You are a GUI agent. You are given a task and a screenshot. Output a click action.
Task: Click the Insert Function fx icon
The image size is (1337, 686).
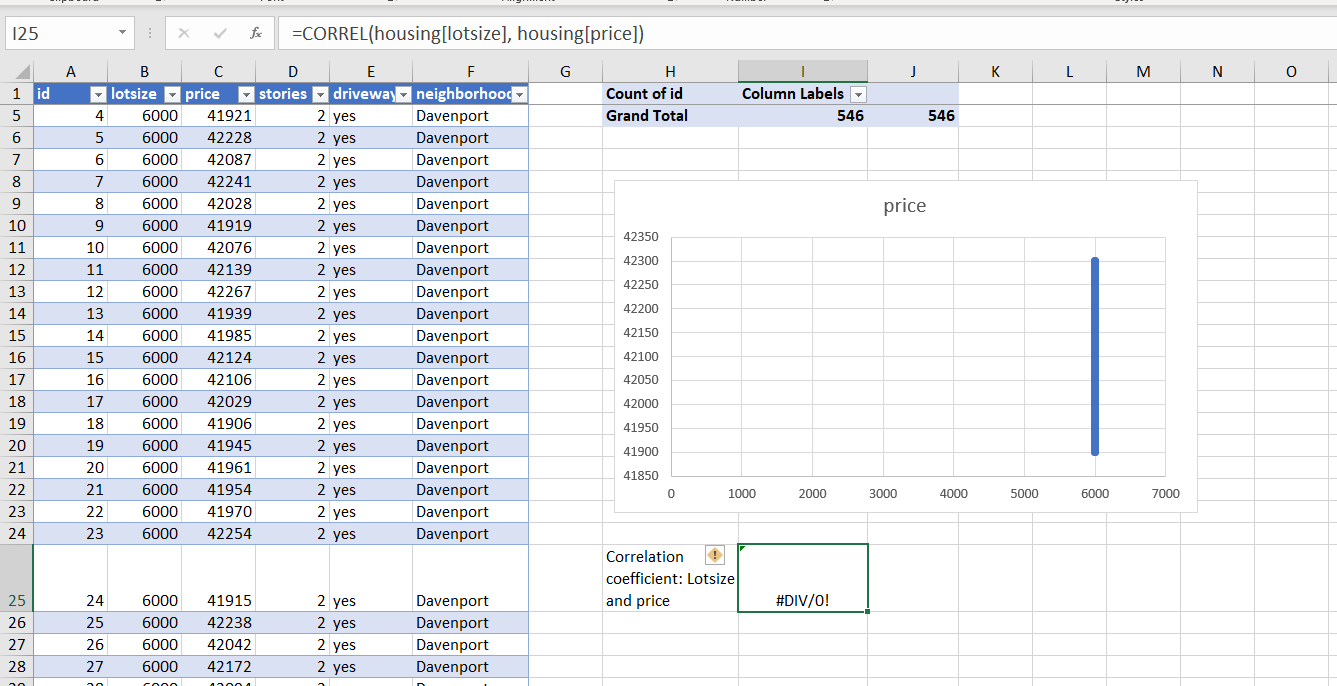click(x=256, y=34)
